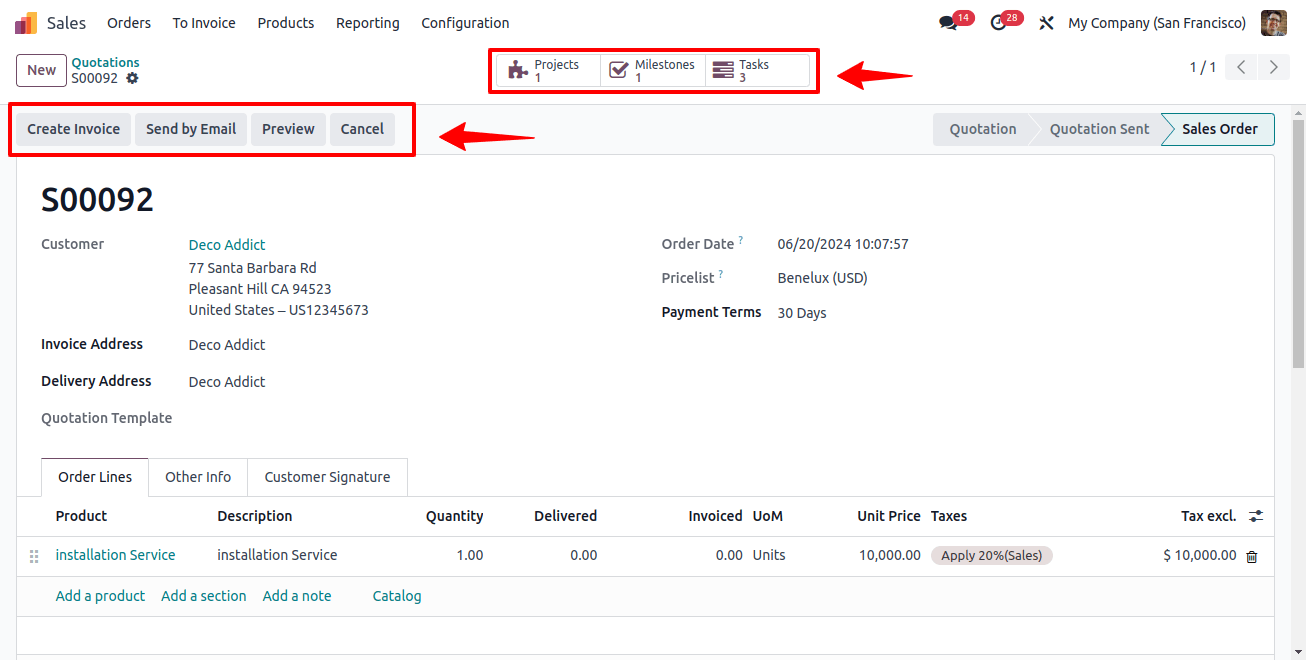Click the $ 10,000.00 subtotal cell
This screenshot has width=1306, height=660.
coord(1199,555)
